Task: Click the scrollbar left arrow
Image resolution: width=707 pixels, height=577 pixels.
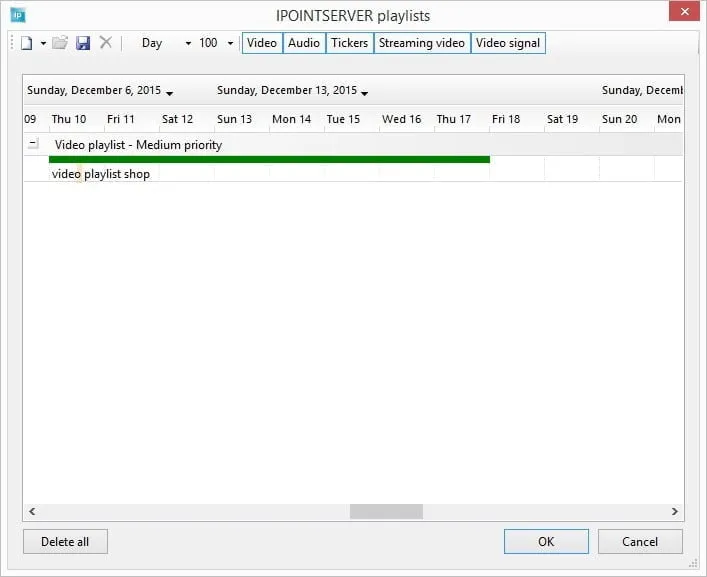Action: [x=30, y=511]
